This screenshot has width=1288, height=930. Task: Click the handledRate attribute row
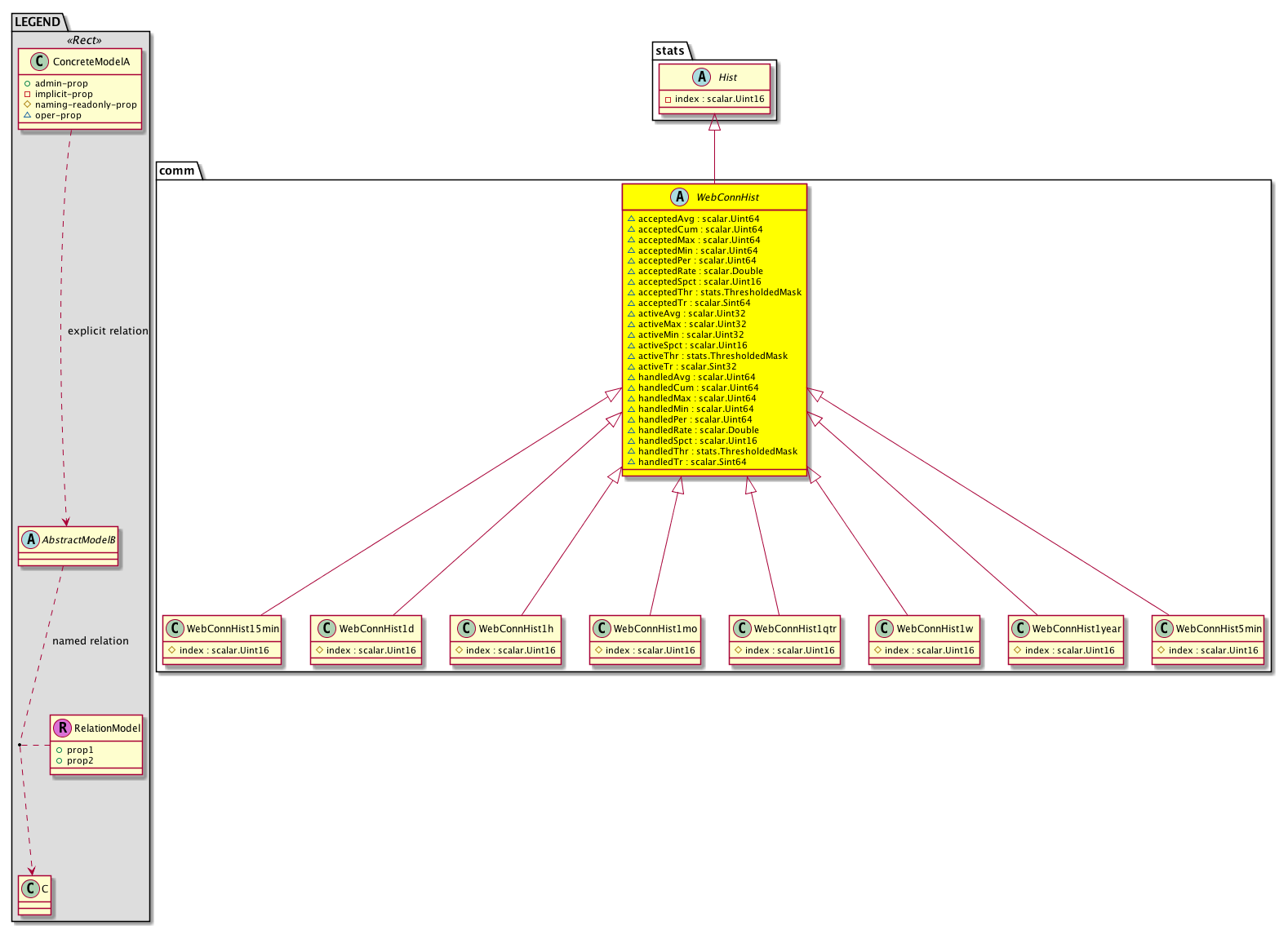coord(698,430)
